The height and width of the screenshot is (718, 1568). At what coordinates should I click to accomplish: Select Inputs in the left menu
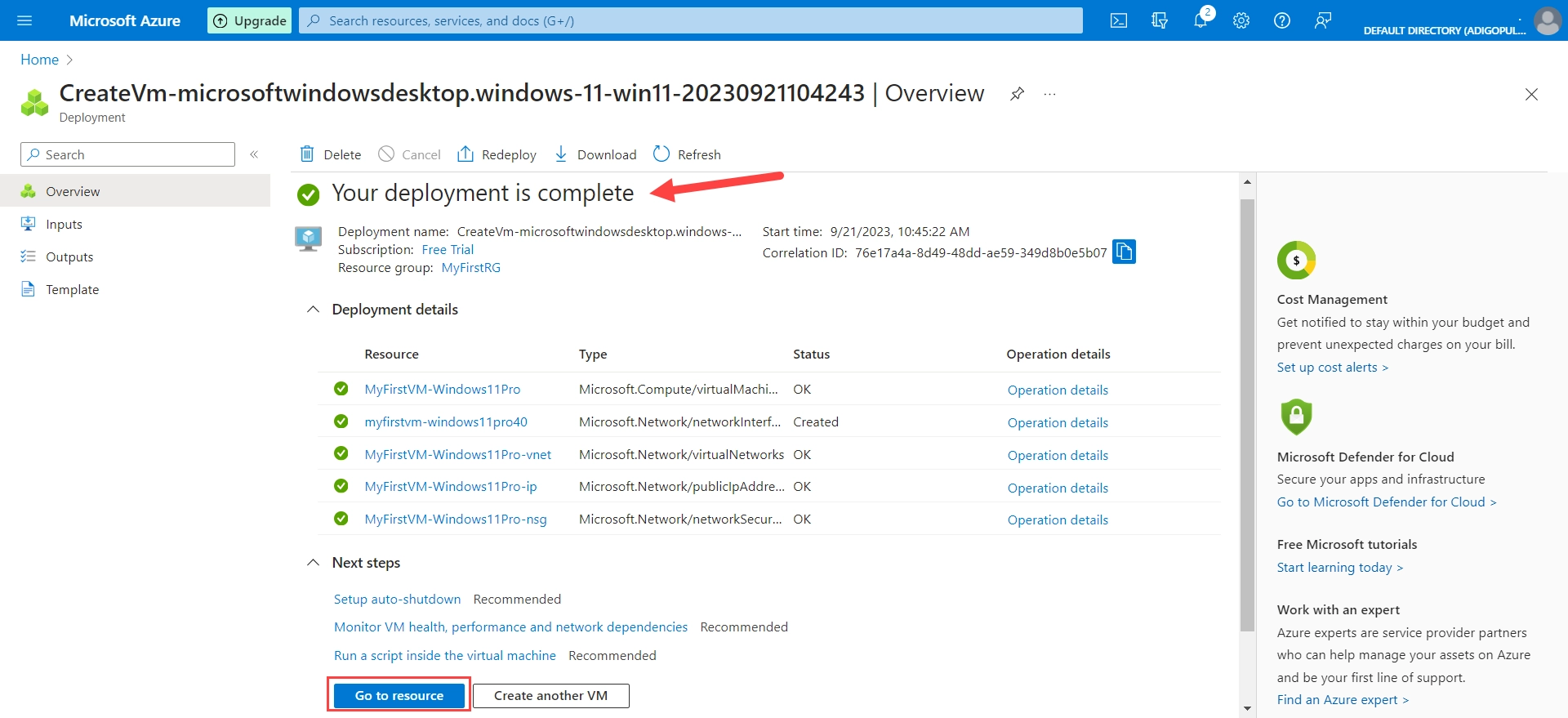[135, 224]
